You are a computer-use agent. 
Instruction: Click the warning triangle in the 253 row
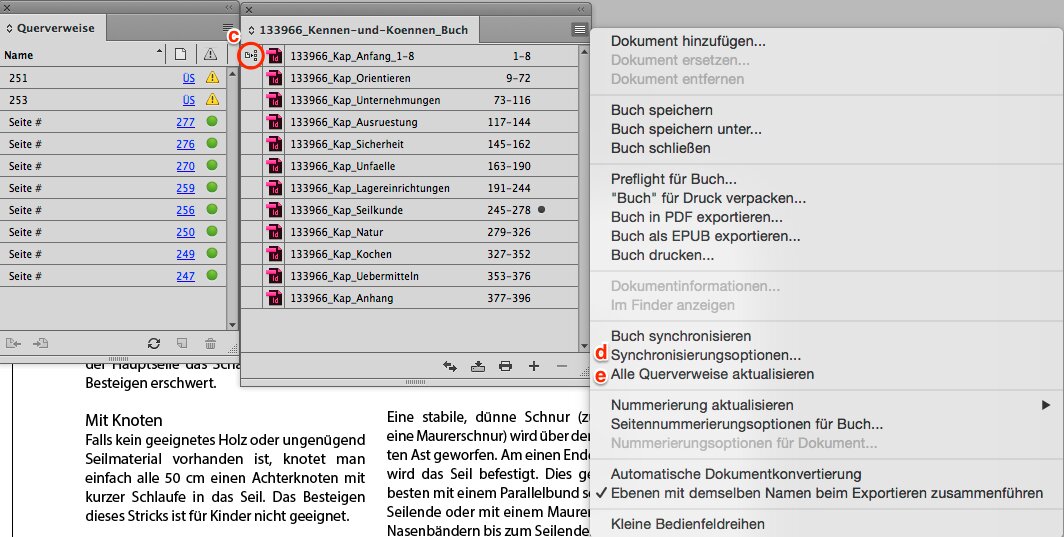(x=212, y=99)
